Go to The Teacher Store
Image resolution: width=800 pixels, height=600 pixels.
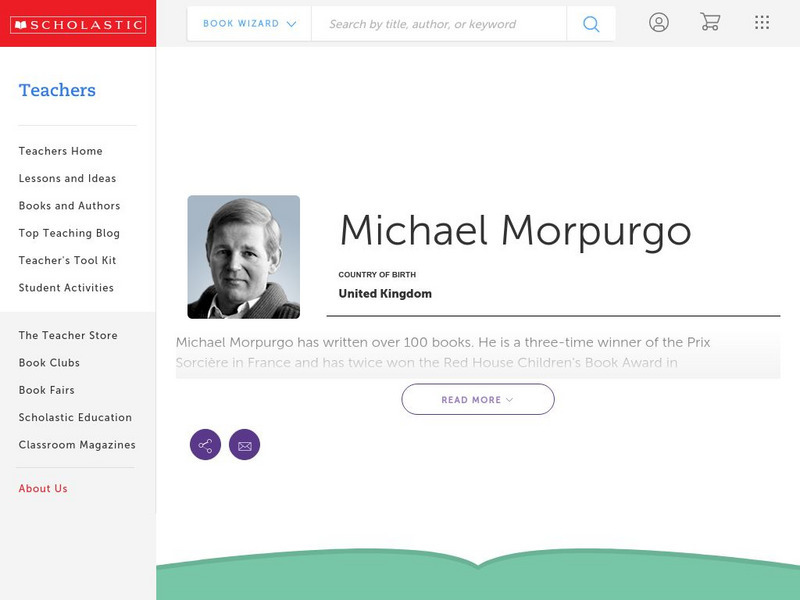[x=68, y=335]
